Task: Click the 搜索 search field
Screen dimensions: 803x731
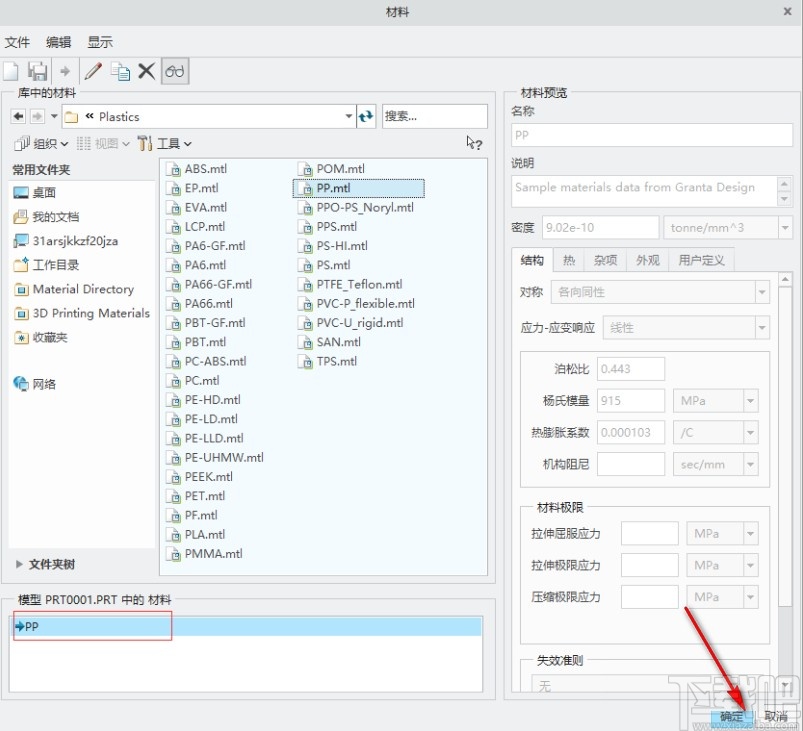Action: (434, 116)
